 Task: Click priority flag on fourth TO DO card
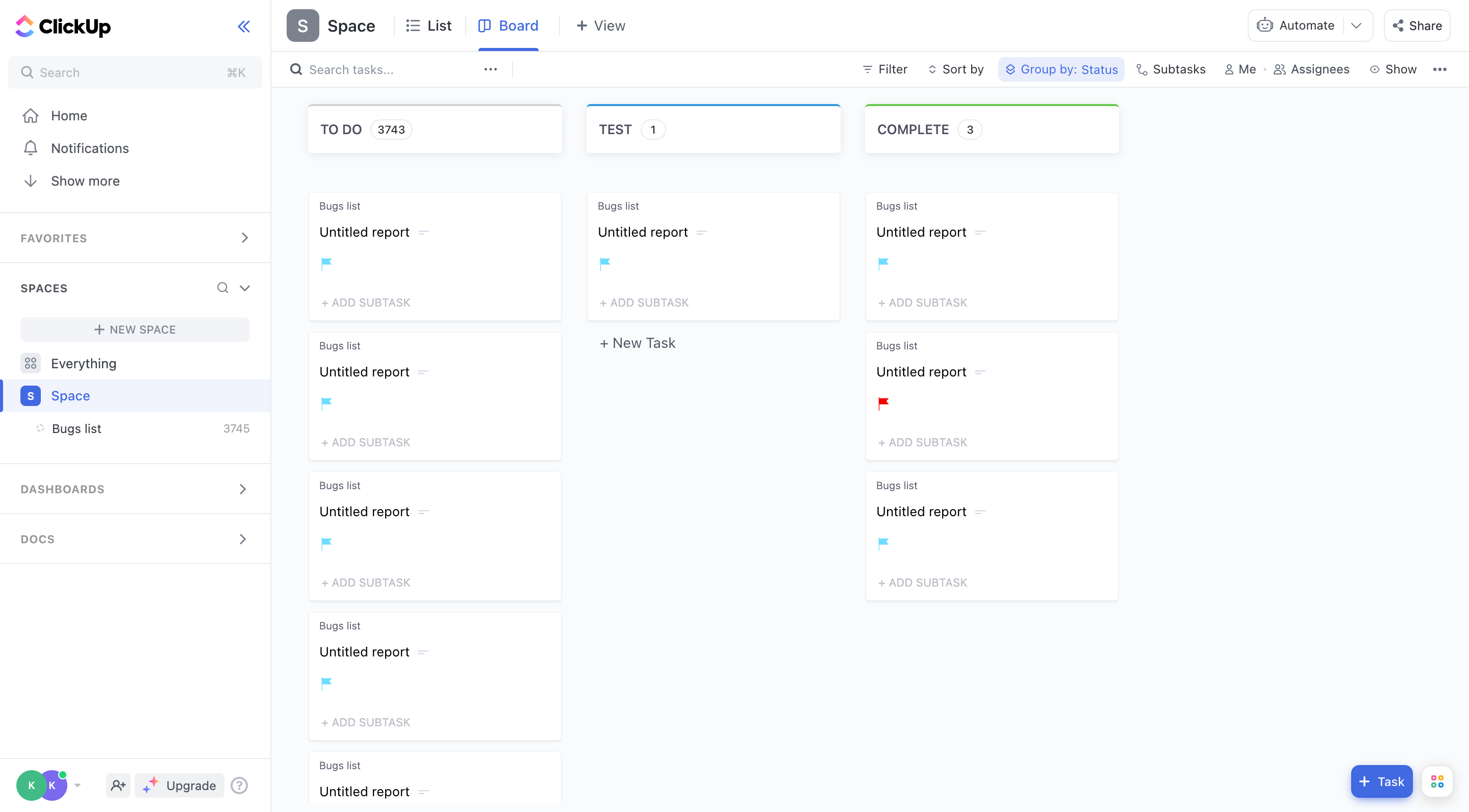(x=326, y=683)
